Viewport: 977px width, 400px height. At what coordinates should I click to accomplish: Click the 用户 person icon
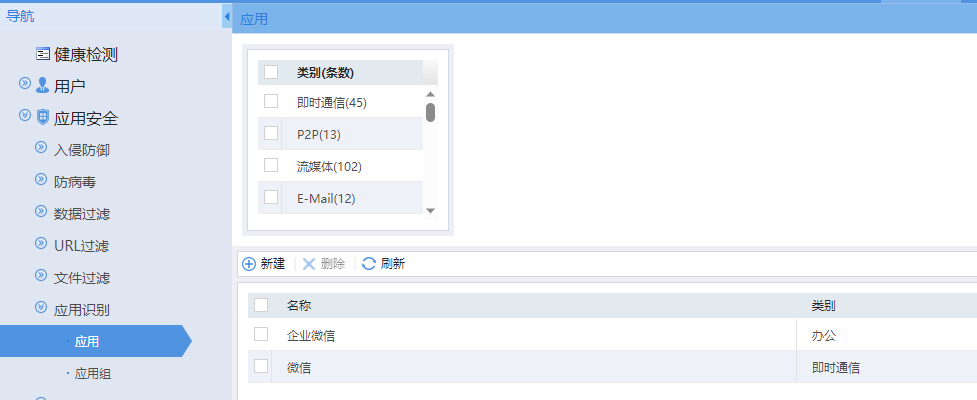click(x=42, y=85)
